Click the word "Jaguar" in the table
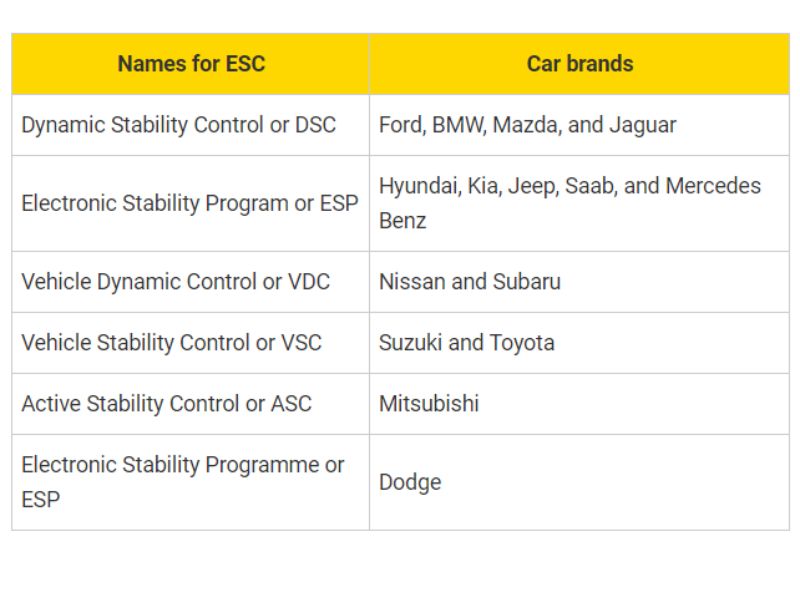Viewport: 800px width, 600px height. click(x=643, y=125)
